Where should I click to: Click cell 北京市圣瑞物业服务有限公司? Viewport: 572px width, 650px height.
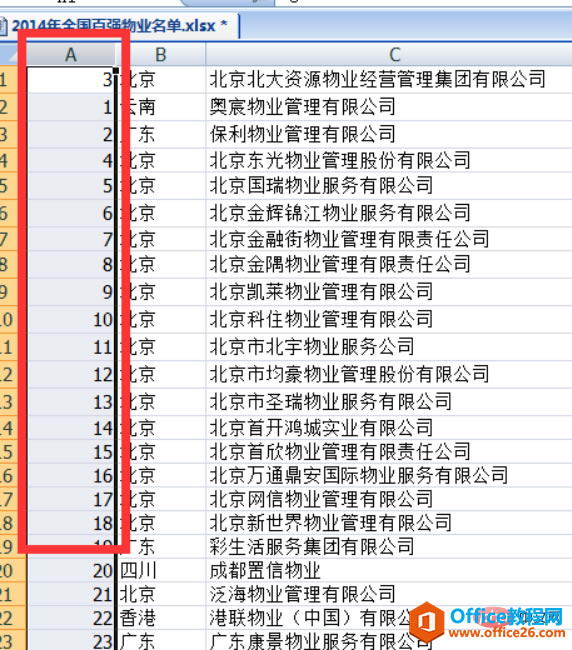389,402
